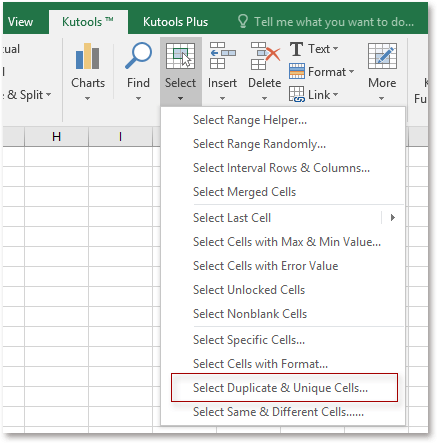Choose Select Cells with Format
Screen dimensions: 437x443
[x=283, y=364]
